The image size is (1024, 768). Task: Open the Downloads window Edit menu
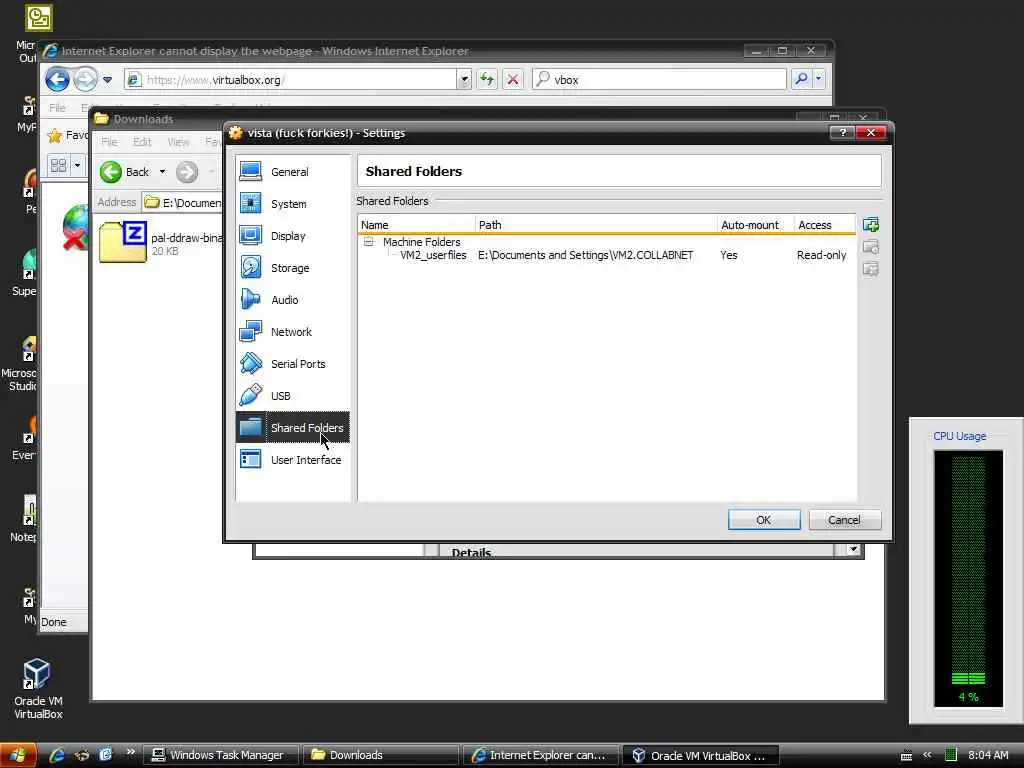[142, 142]
